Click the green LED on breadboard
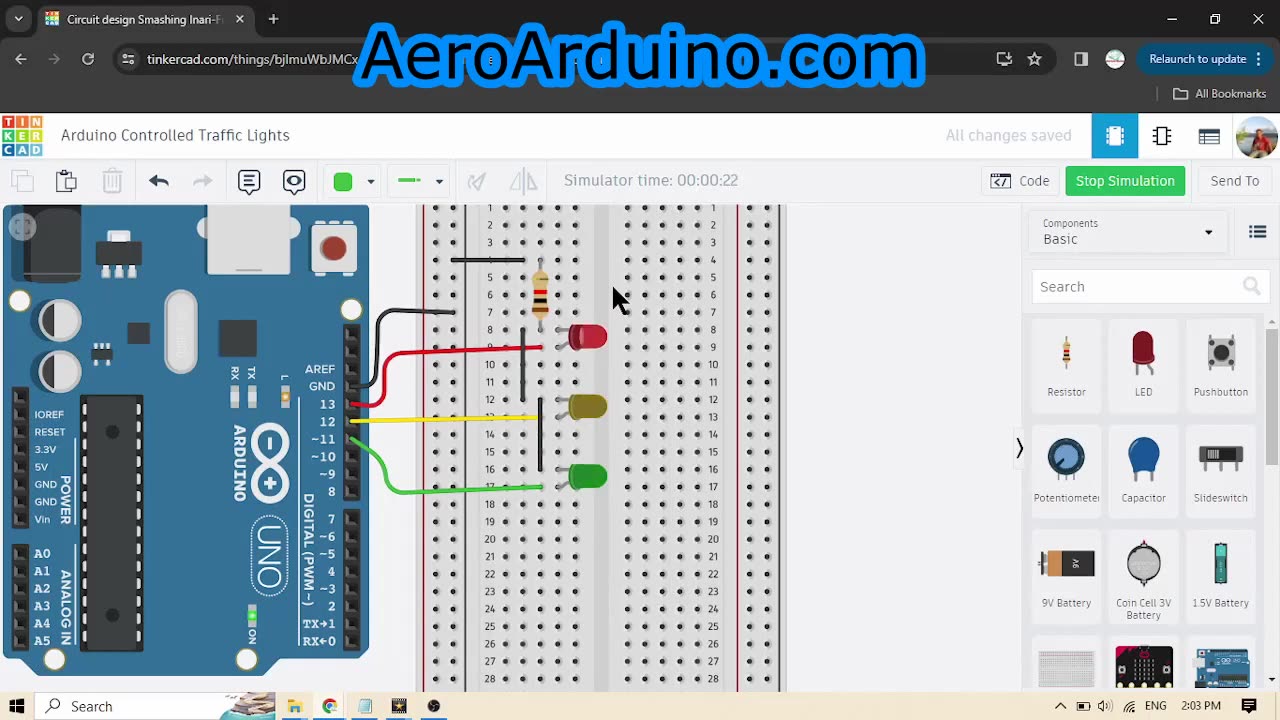The height and width of the screenshot is (720, 1280). 587,477
